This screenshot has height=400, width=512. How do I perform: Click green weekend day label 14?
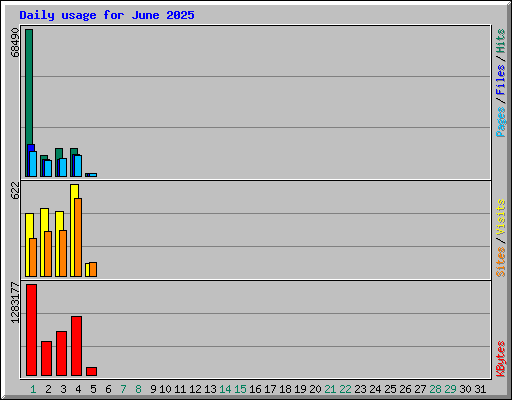tap(225, 389)
